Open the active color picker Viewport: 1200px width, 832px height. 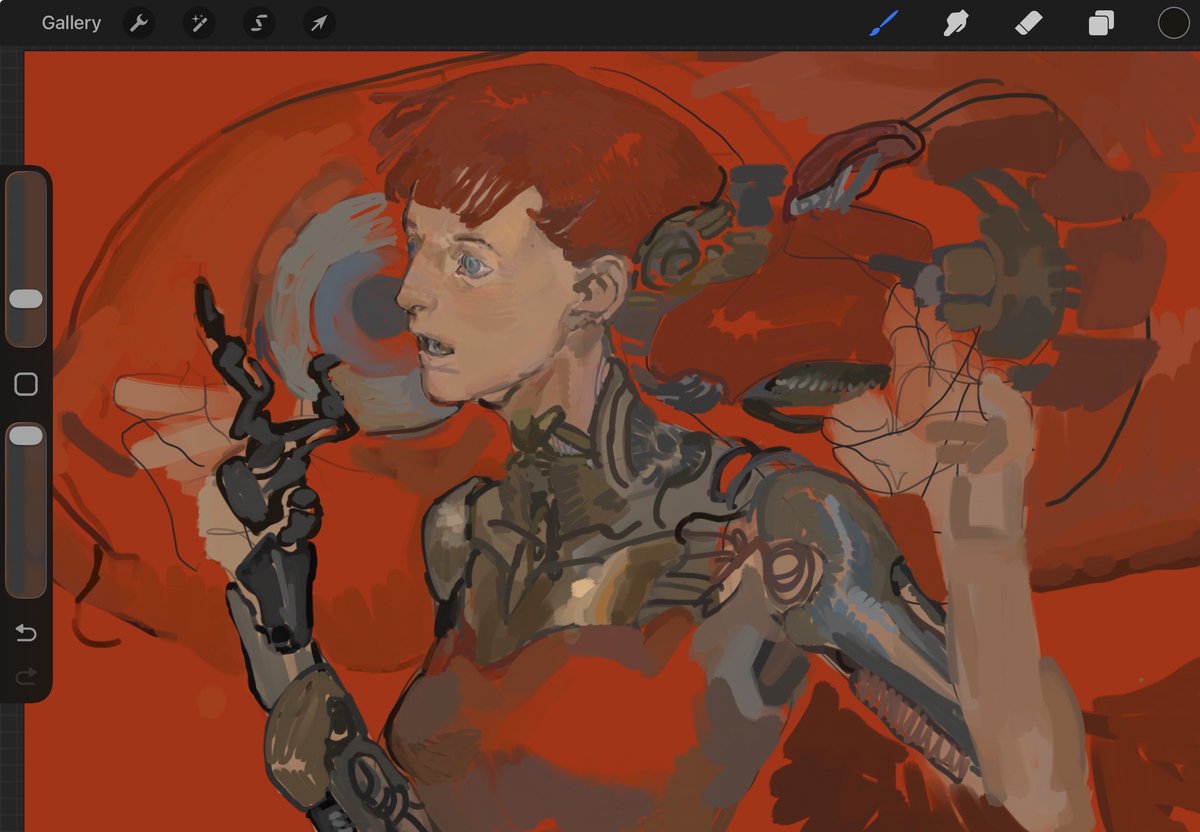coord(1174,23)
